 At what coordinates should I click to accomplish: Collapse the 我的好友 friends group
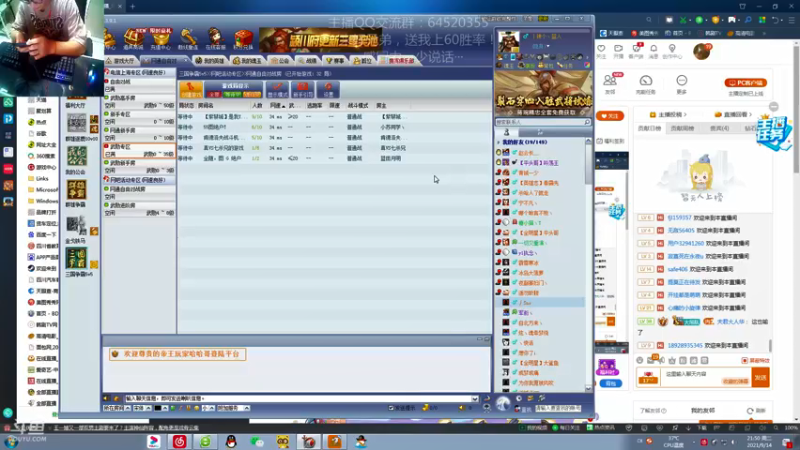(x=524, y=142)
